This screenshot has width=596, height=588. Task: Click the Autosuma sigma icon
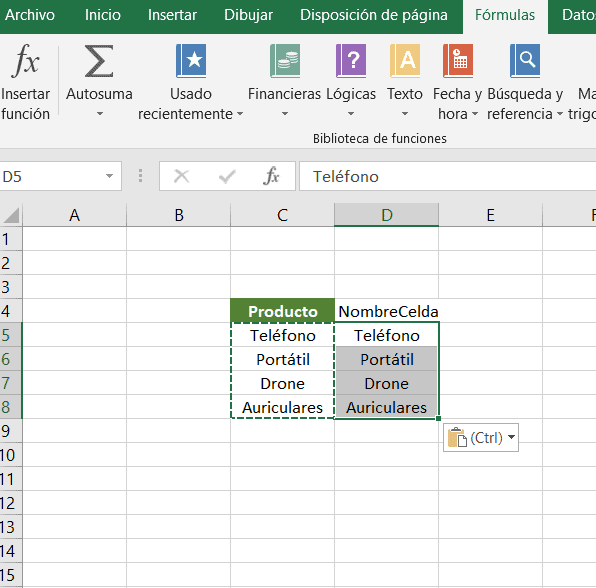99,61
